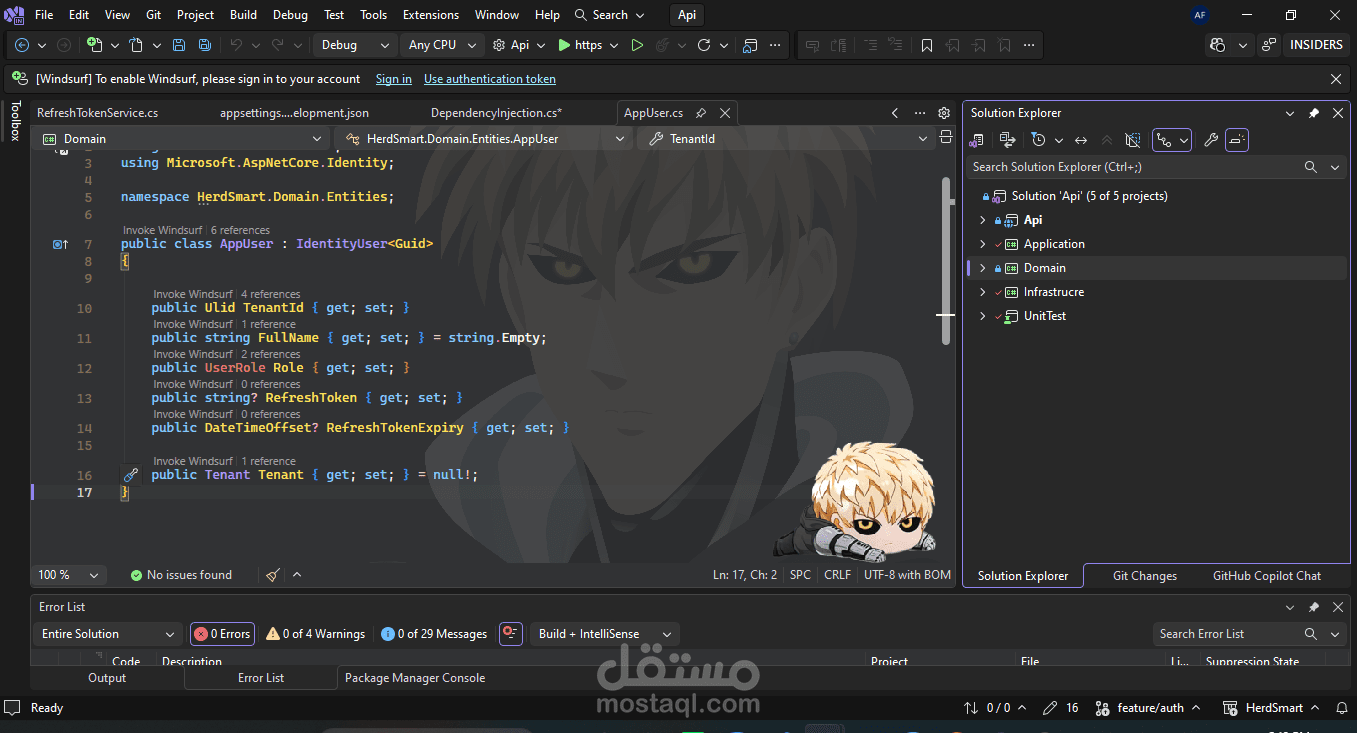
Task: Click the Toggle Bookmark toolbar icon
Action: tap(927, 45)
